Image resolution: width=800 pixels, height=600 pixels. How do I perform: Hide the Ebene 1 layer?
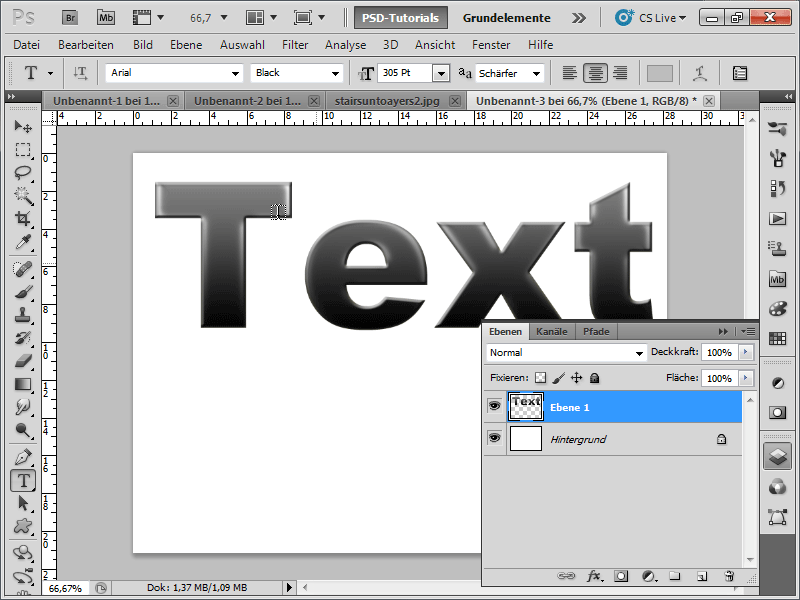click(x=494, y=406)
